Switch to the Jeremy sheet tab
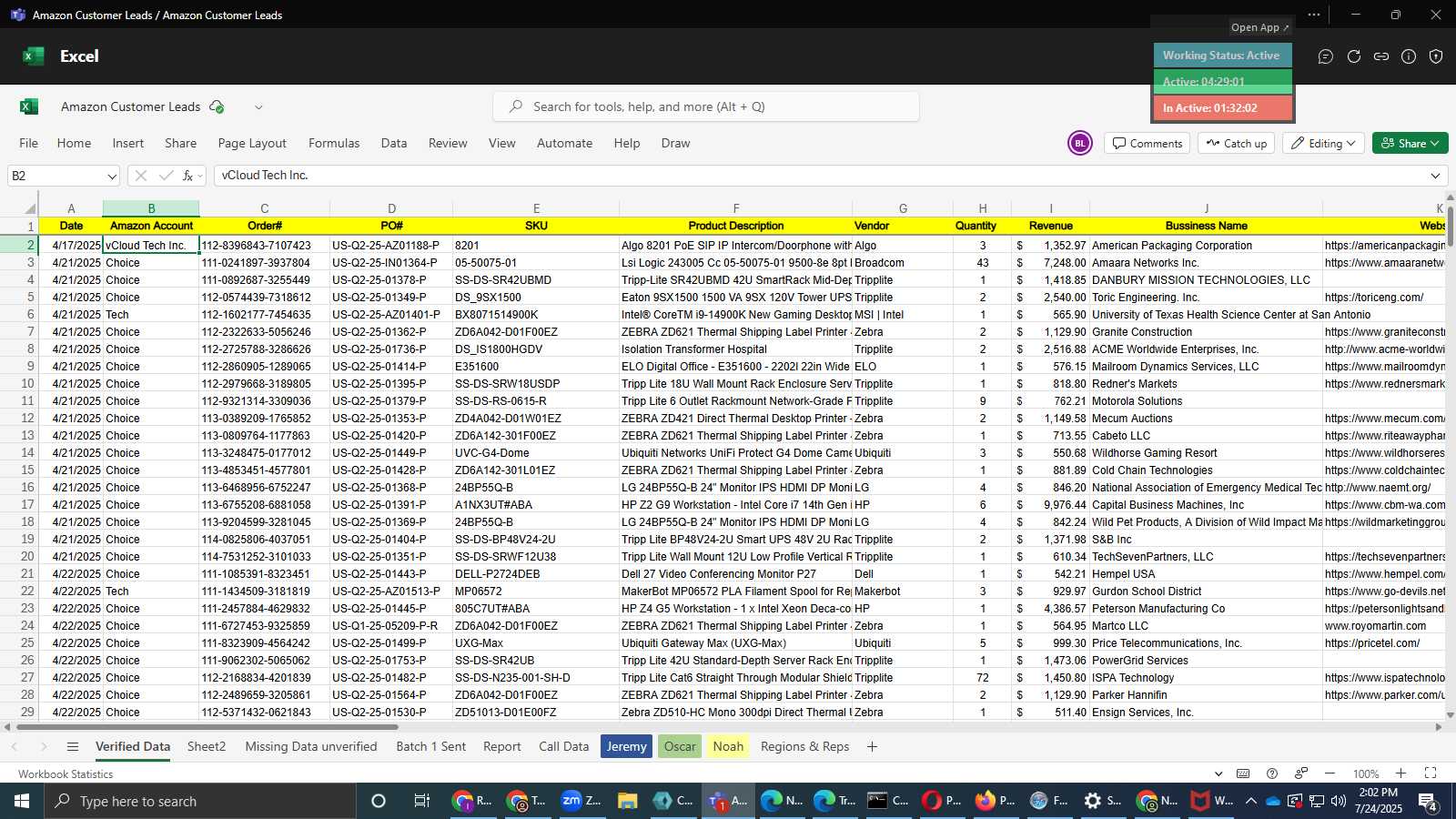 click(626, 746)
